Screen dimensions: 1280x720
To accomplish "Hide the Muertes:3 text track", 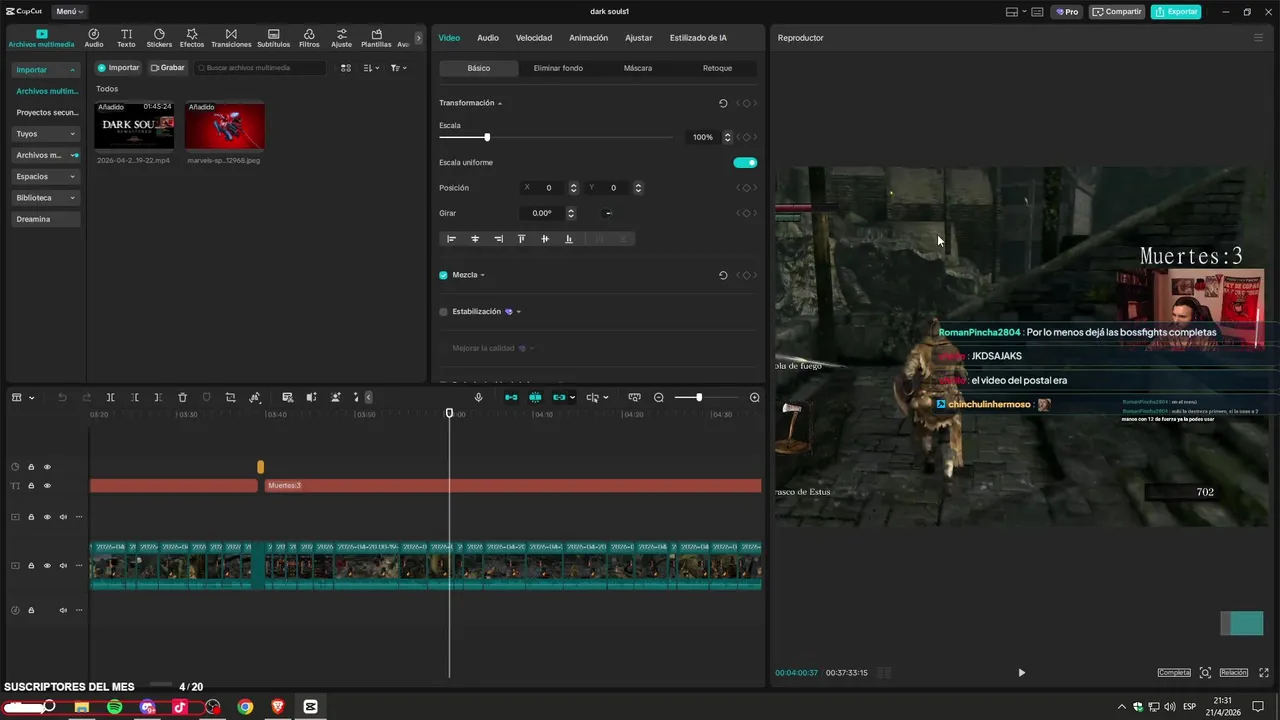I will point(46,486).
